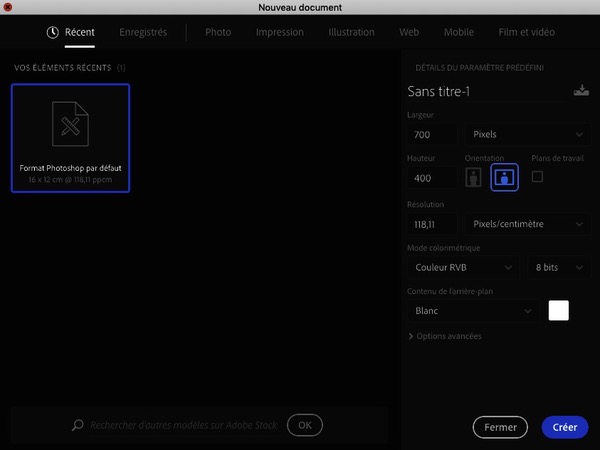Open the Pixels/centimètre resolution unit dropdown
This screenshot has height=450, width=600.
(x=527, y=224)
